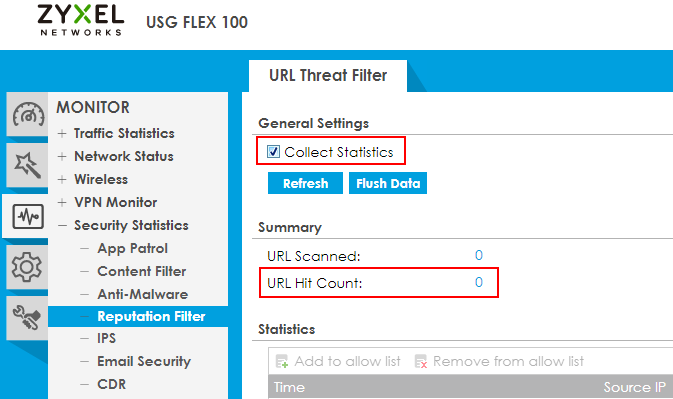Select the Monitor waveform icon
Viewport: 673px width, 399px height.
pyautogui.click(x=28, y=216)
